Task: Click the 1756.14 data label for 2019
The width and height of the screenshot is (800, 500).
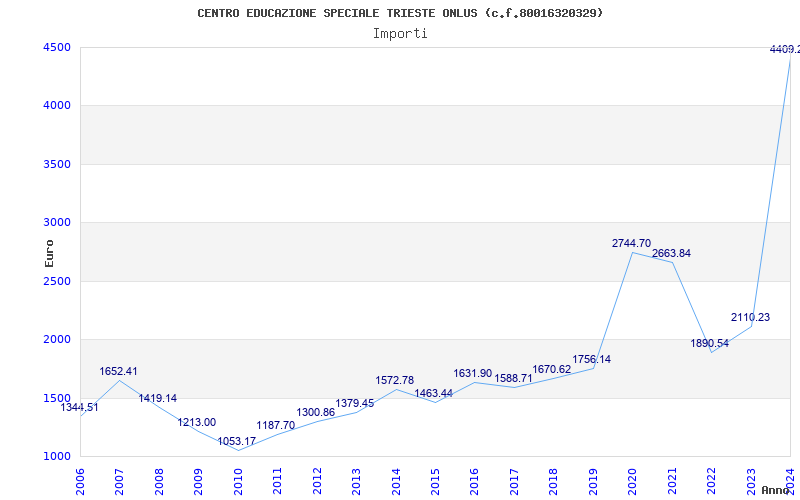Action: tap(592, 359)
